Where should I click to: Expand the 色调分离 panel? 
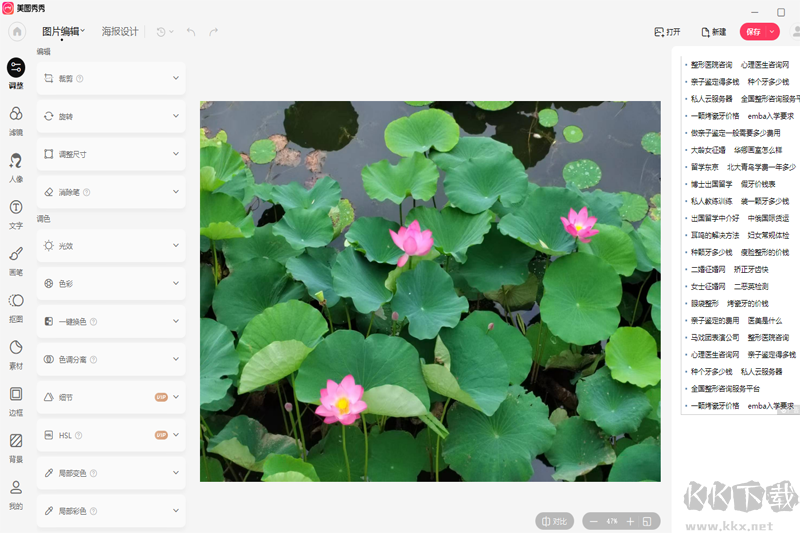tap(111, 360)
